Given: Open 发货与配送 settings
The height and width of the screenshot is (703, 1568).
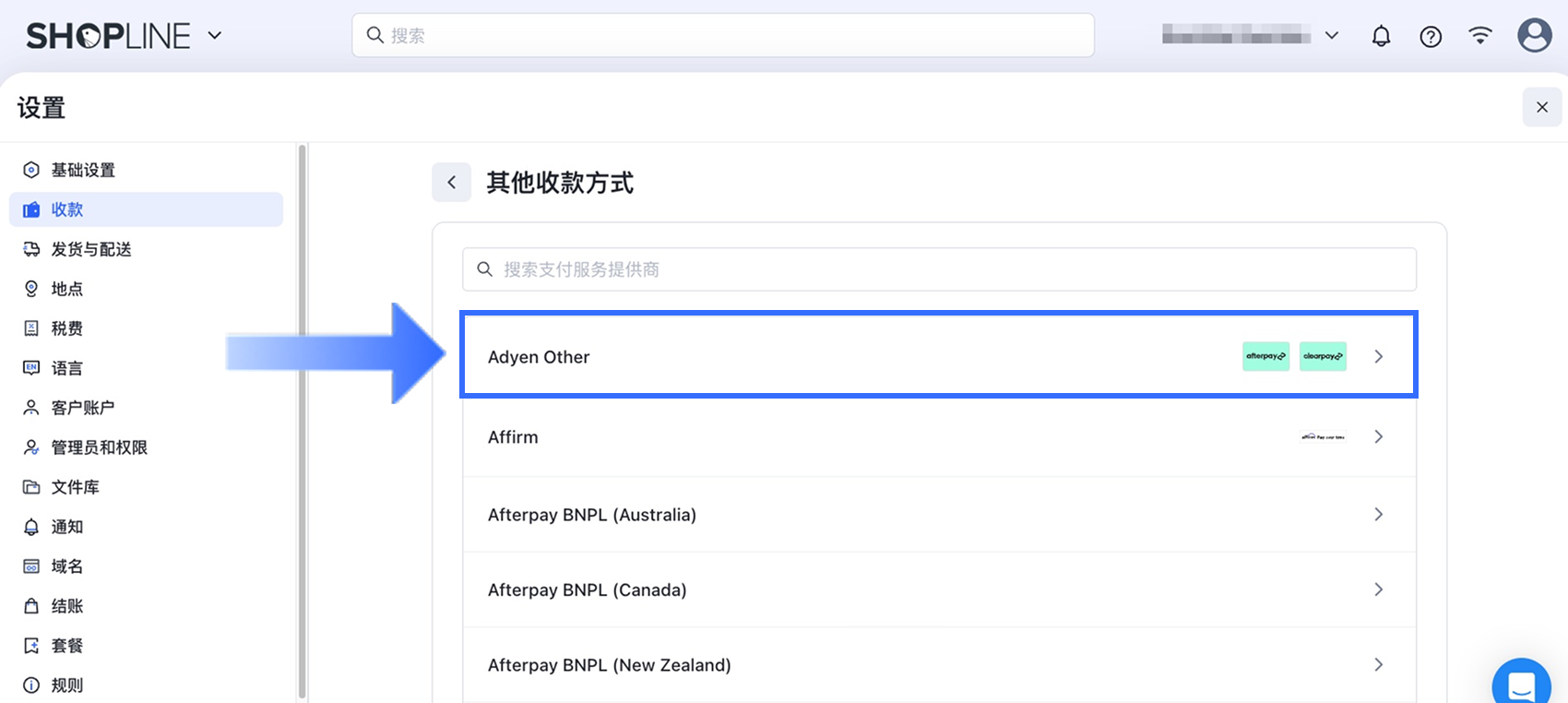Looking at the screenshot, I should [x=146, y=249].
